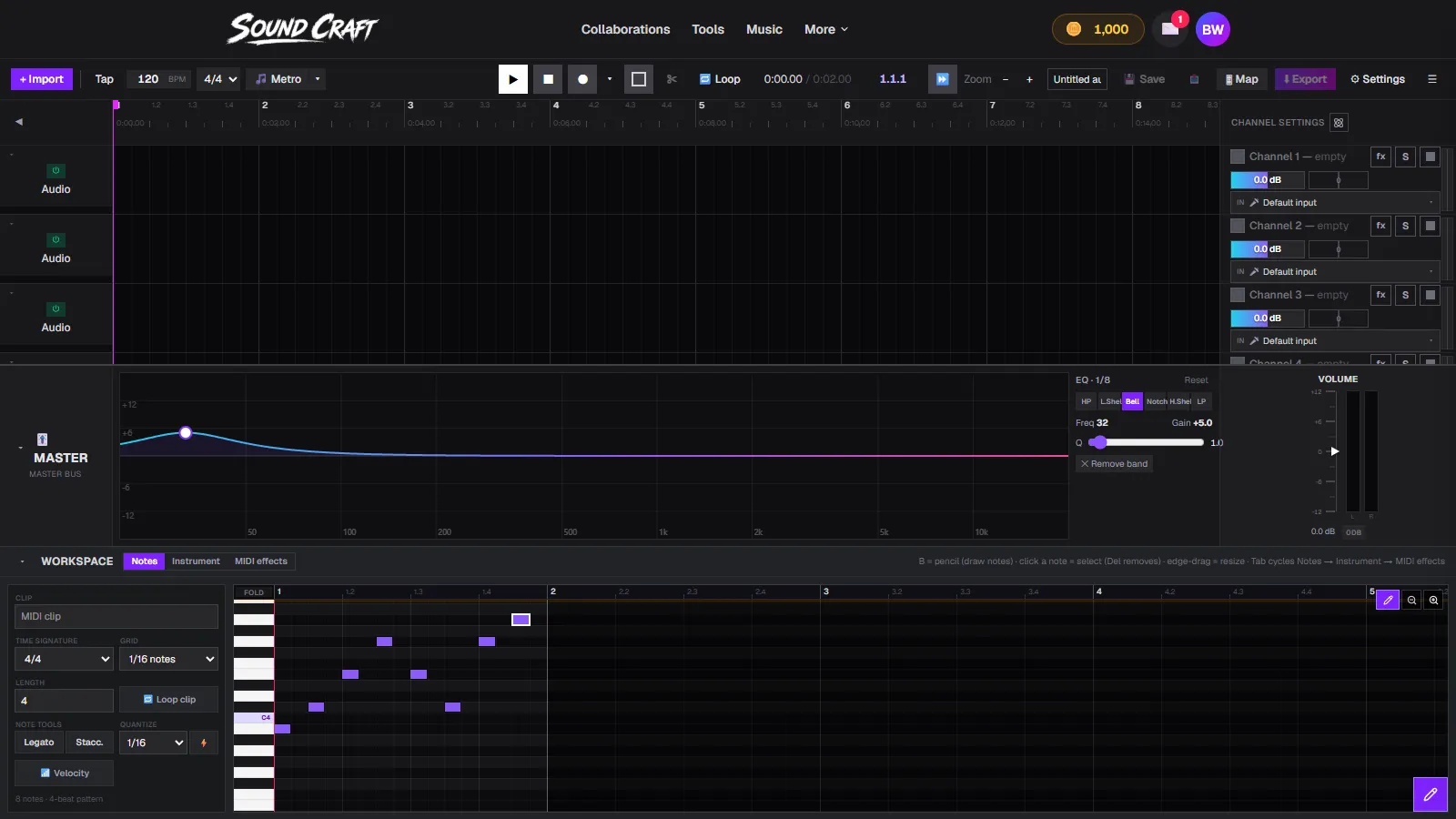Open Channel 3 Default input dropdown
Screen dimensions: 1456x819
(1335, 341)
